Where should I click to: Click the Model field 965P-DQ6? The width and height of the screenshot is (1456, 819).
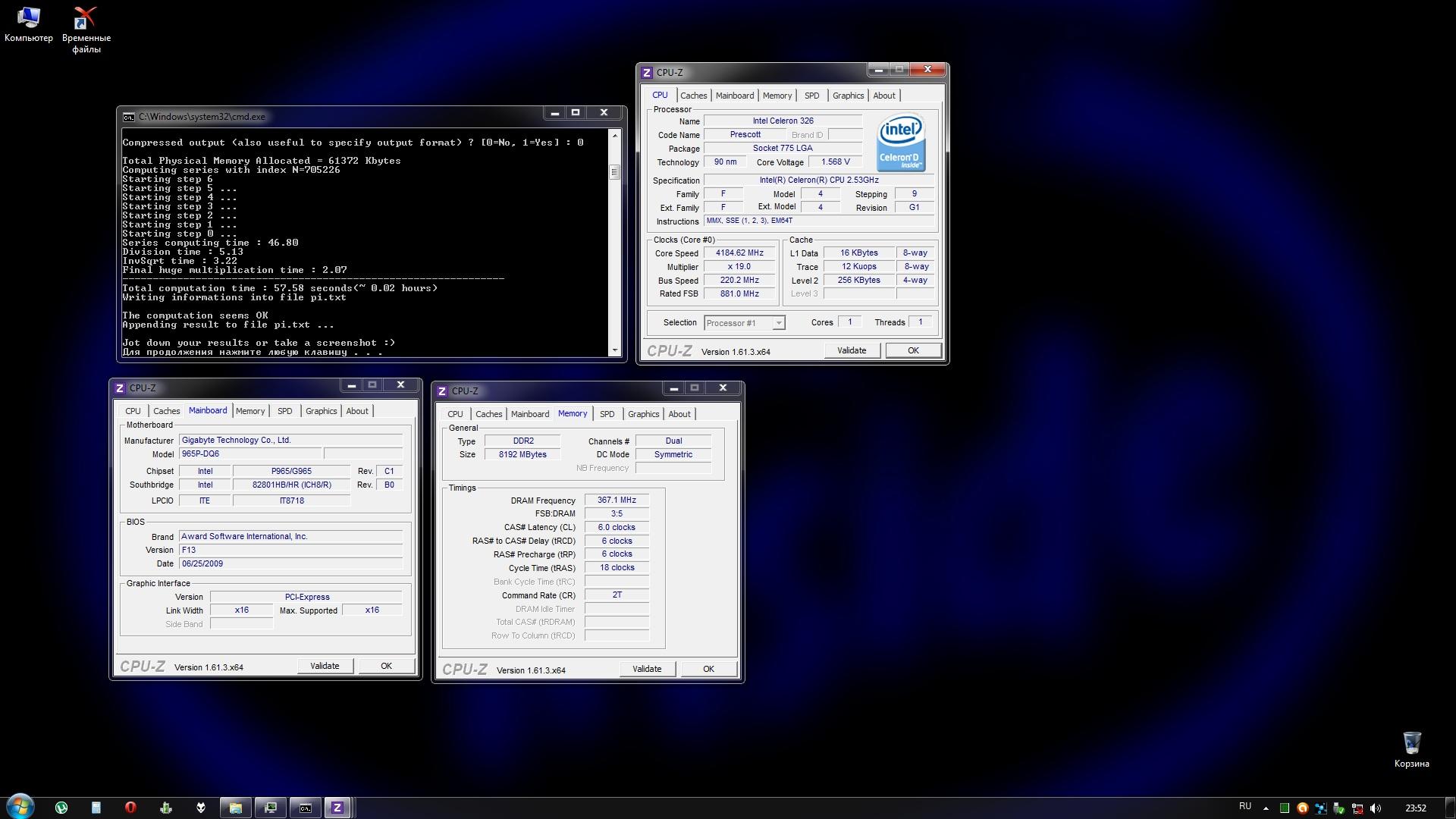click(x=249, y=454)
